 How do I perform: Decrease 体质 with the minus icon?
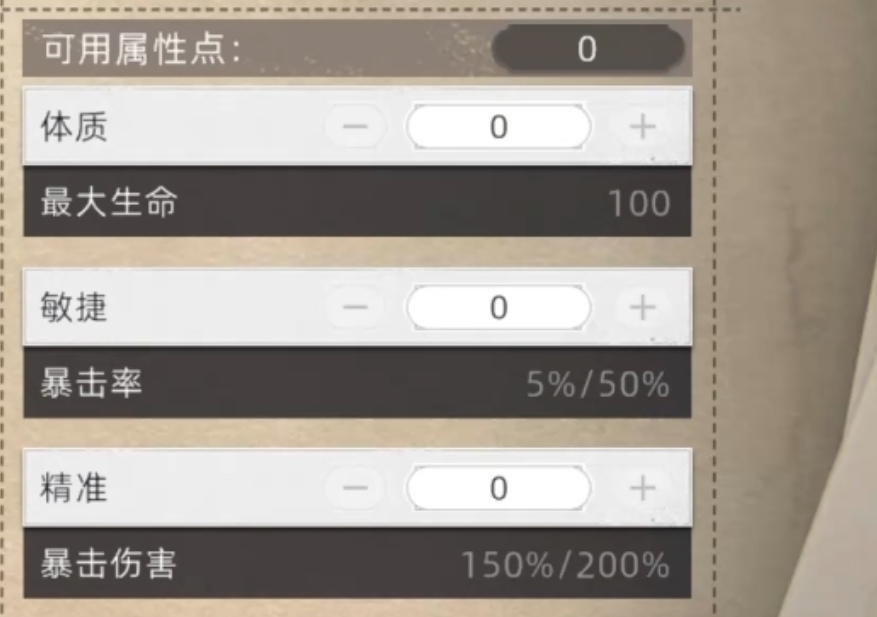[355, 127]
